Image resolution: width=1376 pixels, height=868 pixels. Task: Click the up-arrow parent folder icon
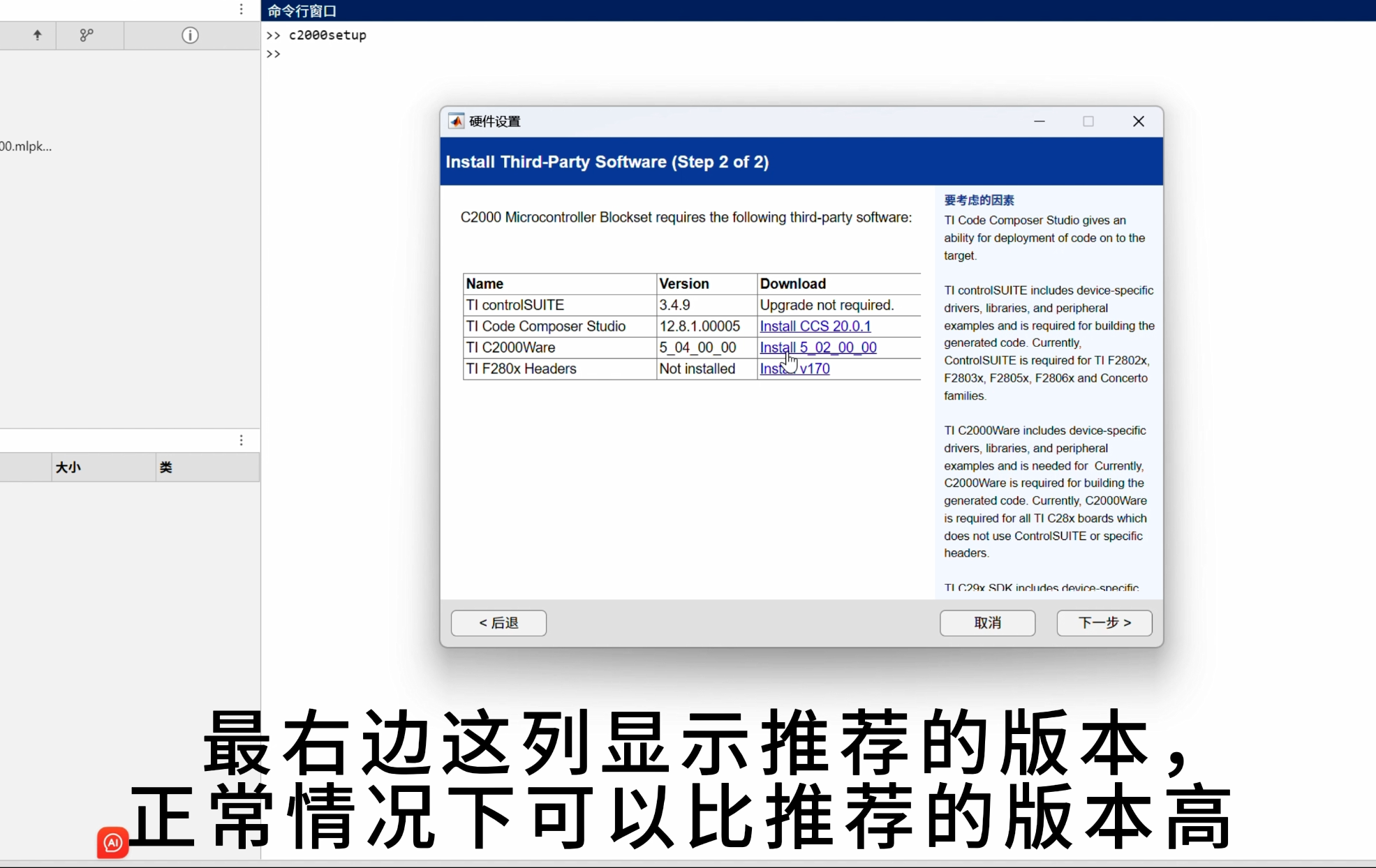pos(37,35)
